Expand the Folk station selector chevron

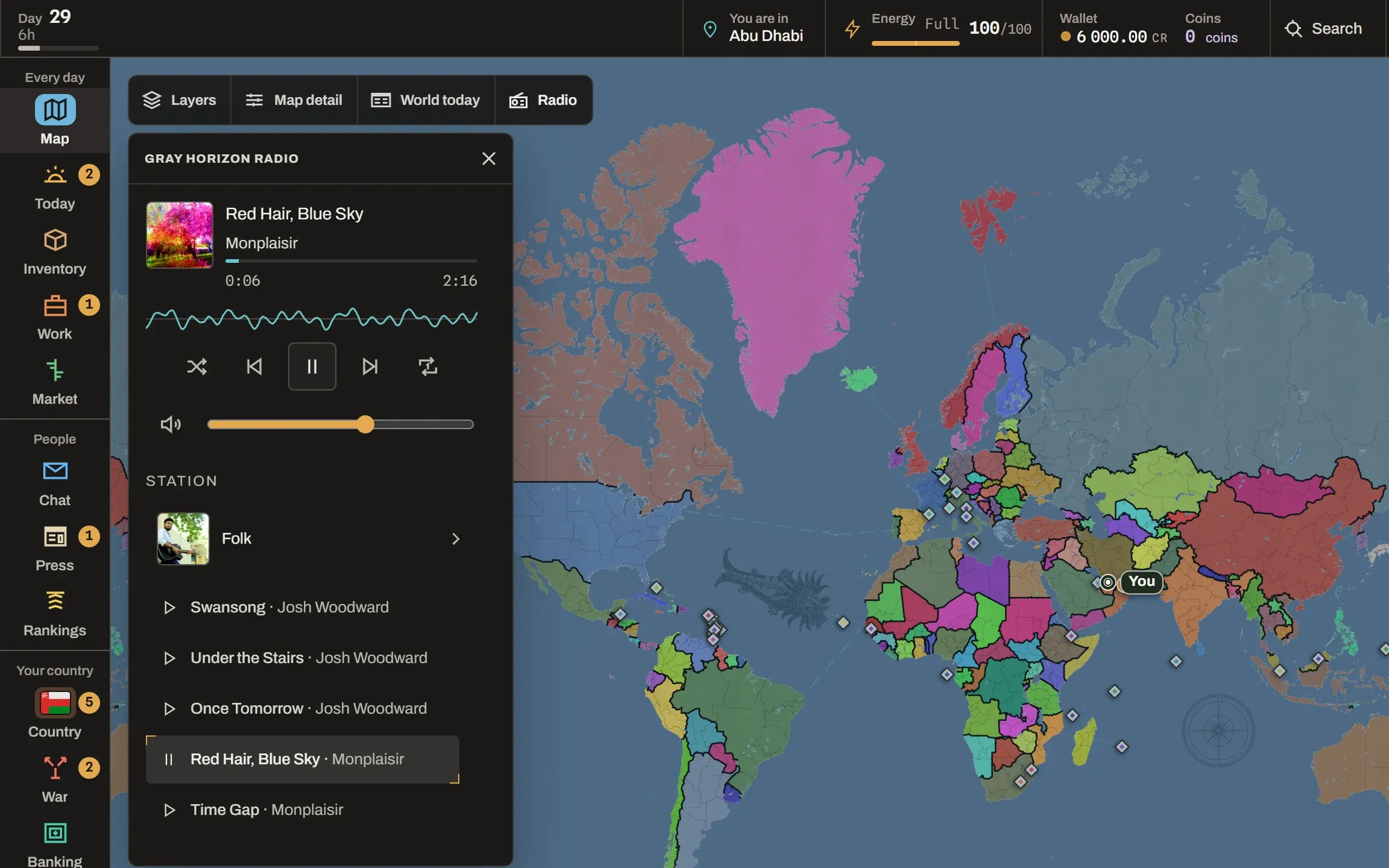click(456, 539)
